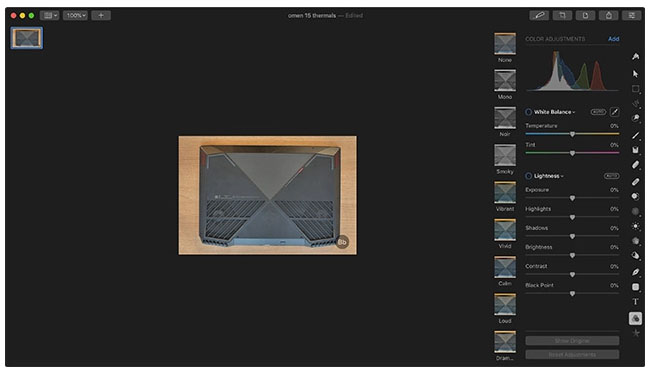Open the 100% zoom dropdown
The image size is (648, 371).
click(75, 15)
